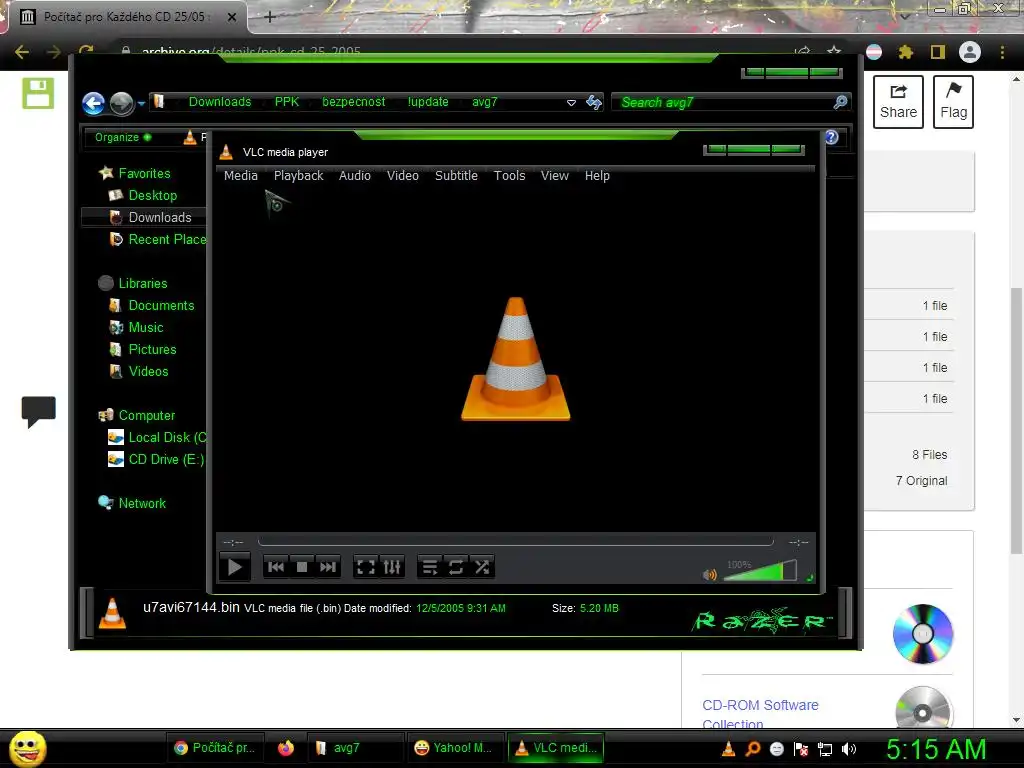Click the volume icon in the system tray
Image resolution: width=1024 pixels, height=768 pixels.
(849, 749)
